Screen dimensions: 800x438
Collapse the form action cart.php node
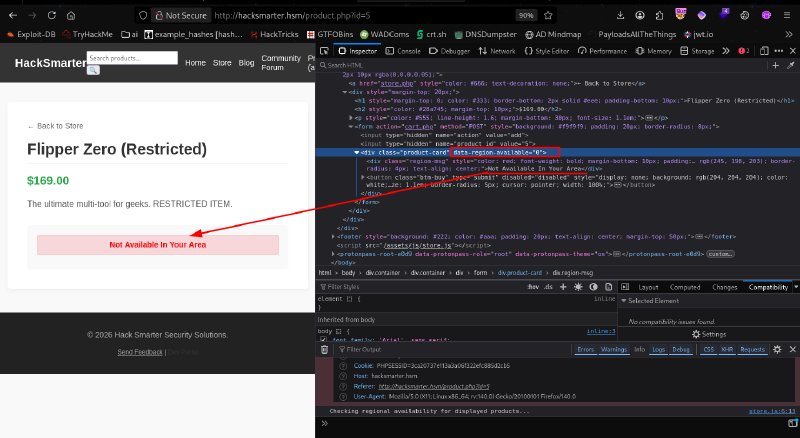click(x=351, y=127)
